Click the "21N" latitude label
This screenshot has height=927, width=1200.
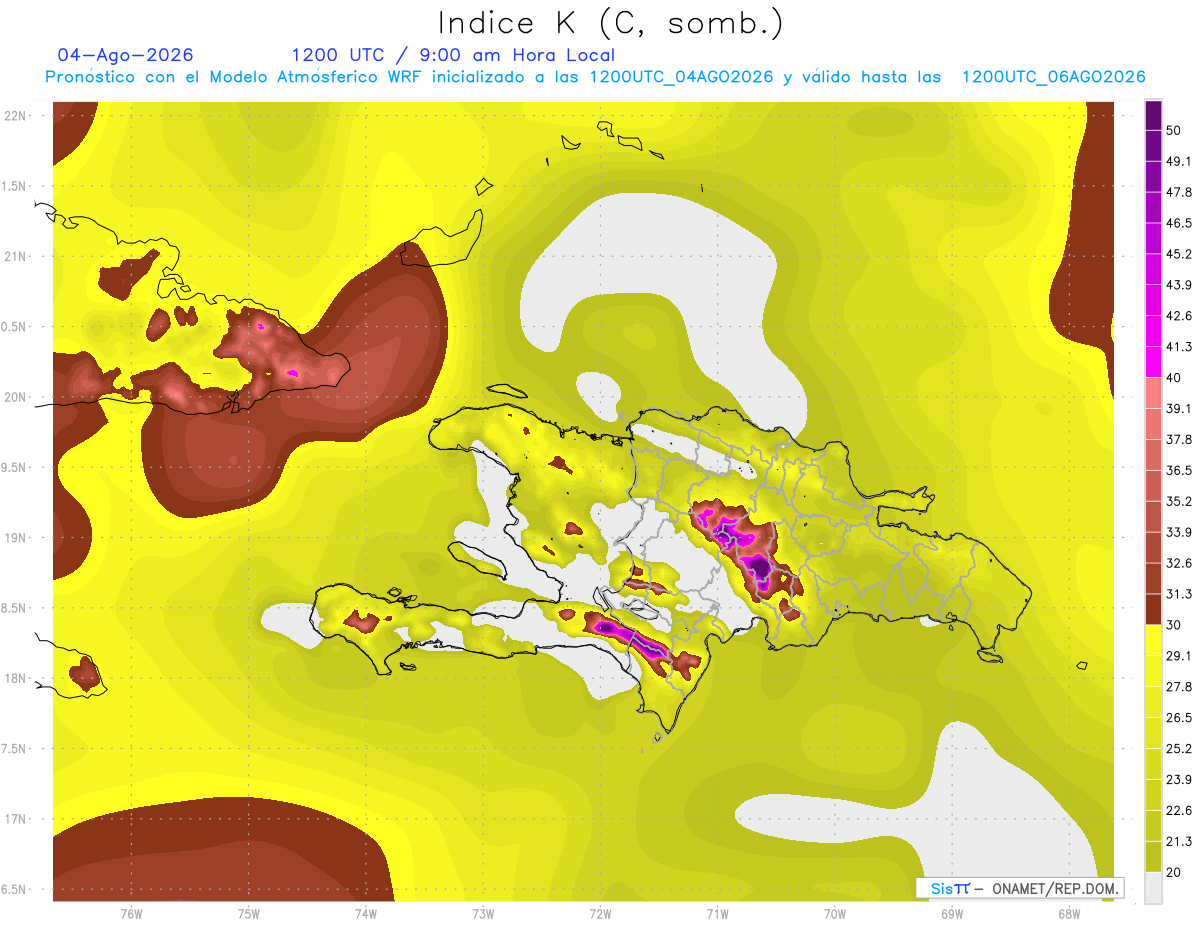[15, 256]
